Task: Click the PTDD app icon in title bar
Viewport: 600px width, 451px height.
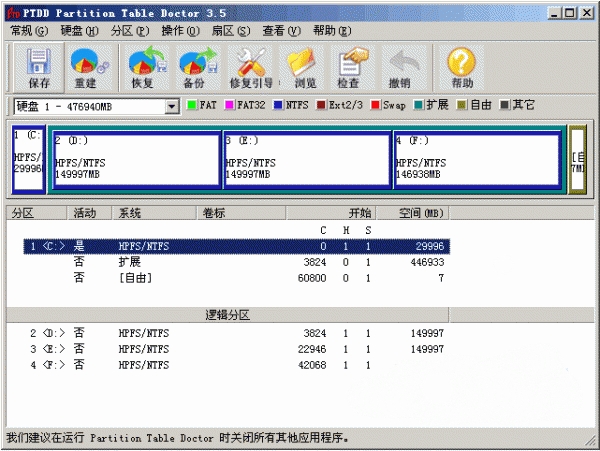Action: point(13,13)
